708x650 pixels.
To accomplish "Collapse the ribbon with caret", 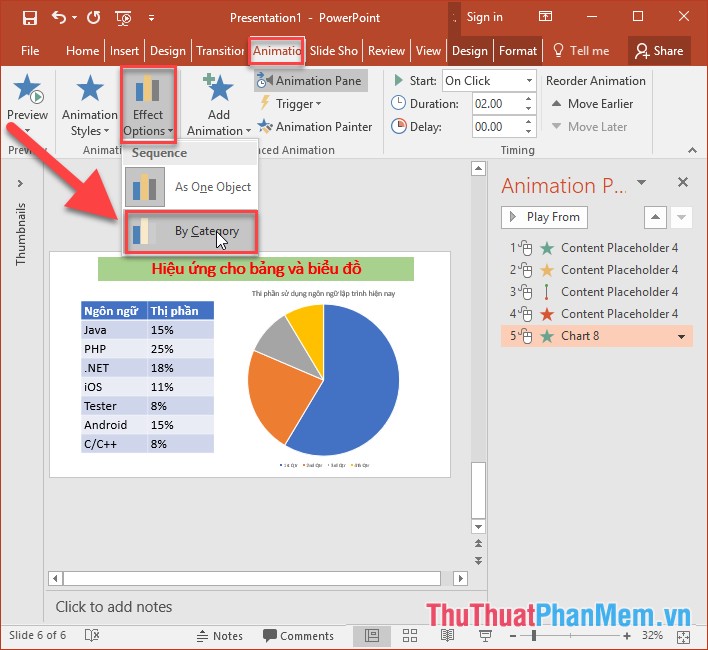I will click(x=692, y=150).
